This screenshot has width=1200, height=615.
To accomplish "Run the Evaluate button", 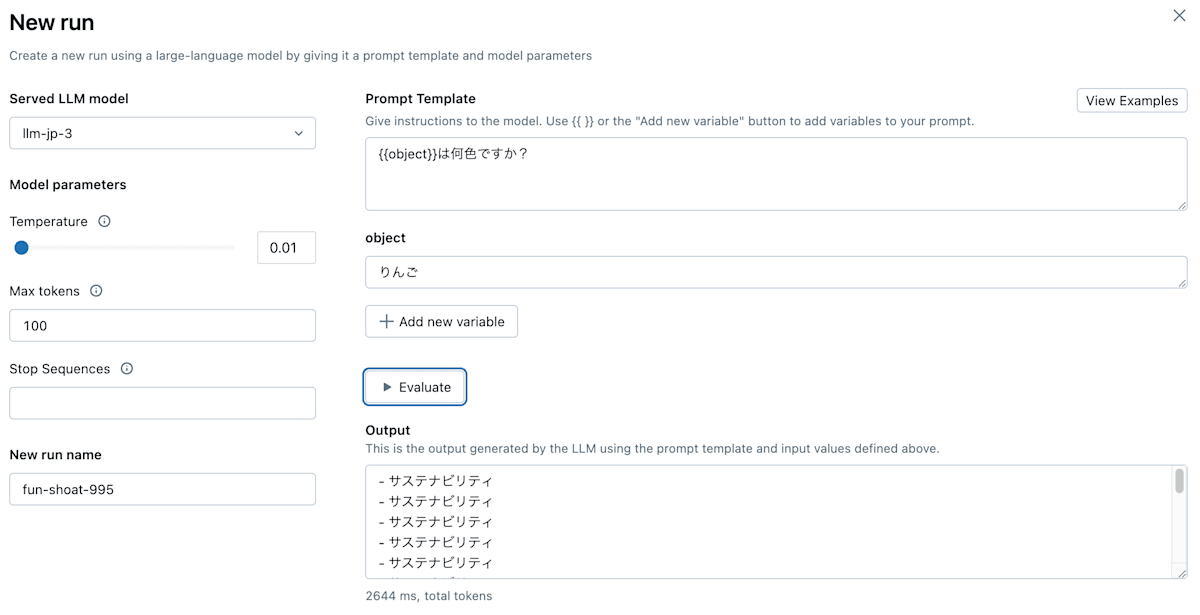I will point(415,387).
